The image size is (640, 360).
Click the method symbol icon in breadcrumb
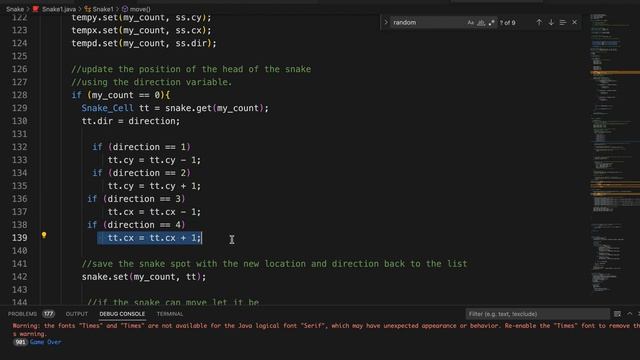(125, 9)
